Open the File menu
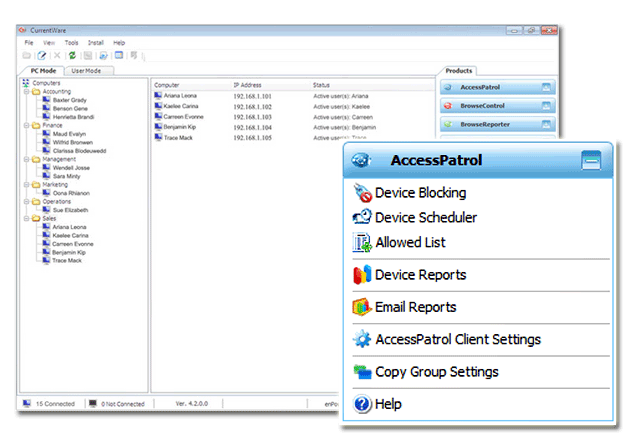640x440 pixels. point(29,42)
